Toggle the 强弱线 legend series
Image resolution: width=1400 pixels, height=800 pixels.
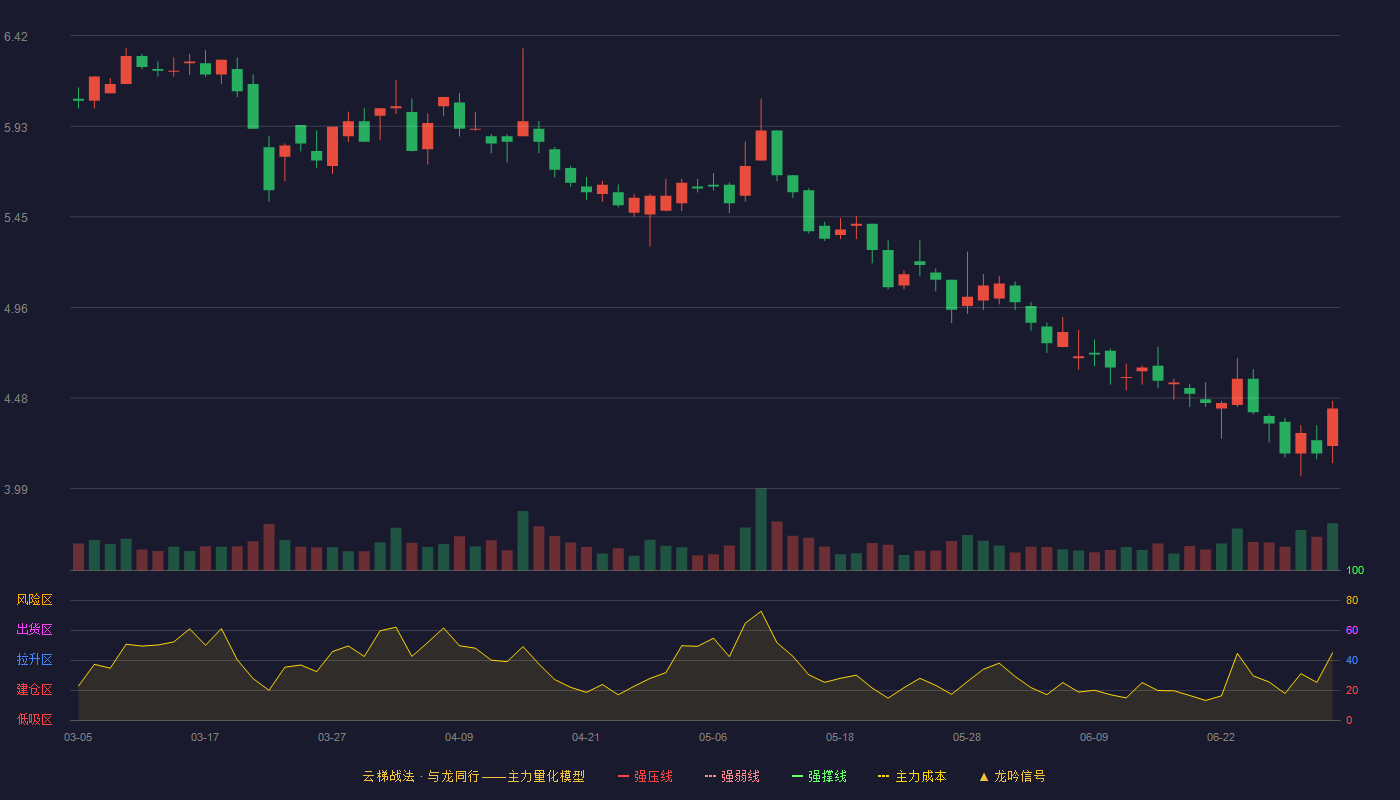pyautogui.click(x=732, y=776)
